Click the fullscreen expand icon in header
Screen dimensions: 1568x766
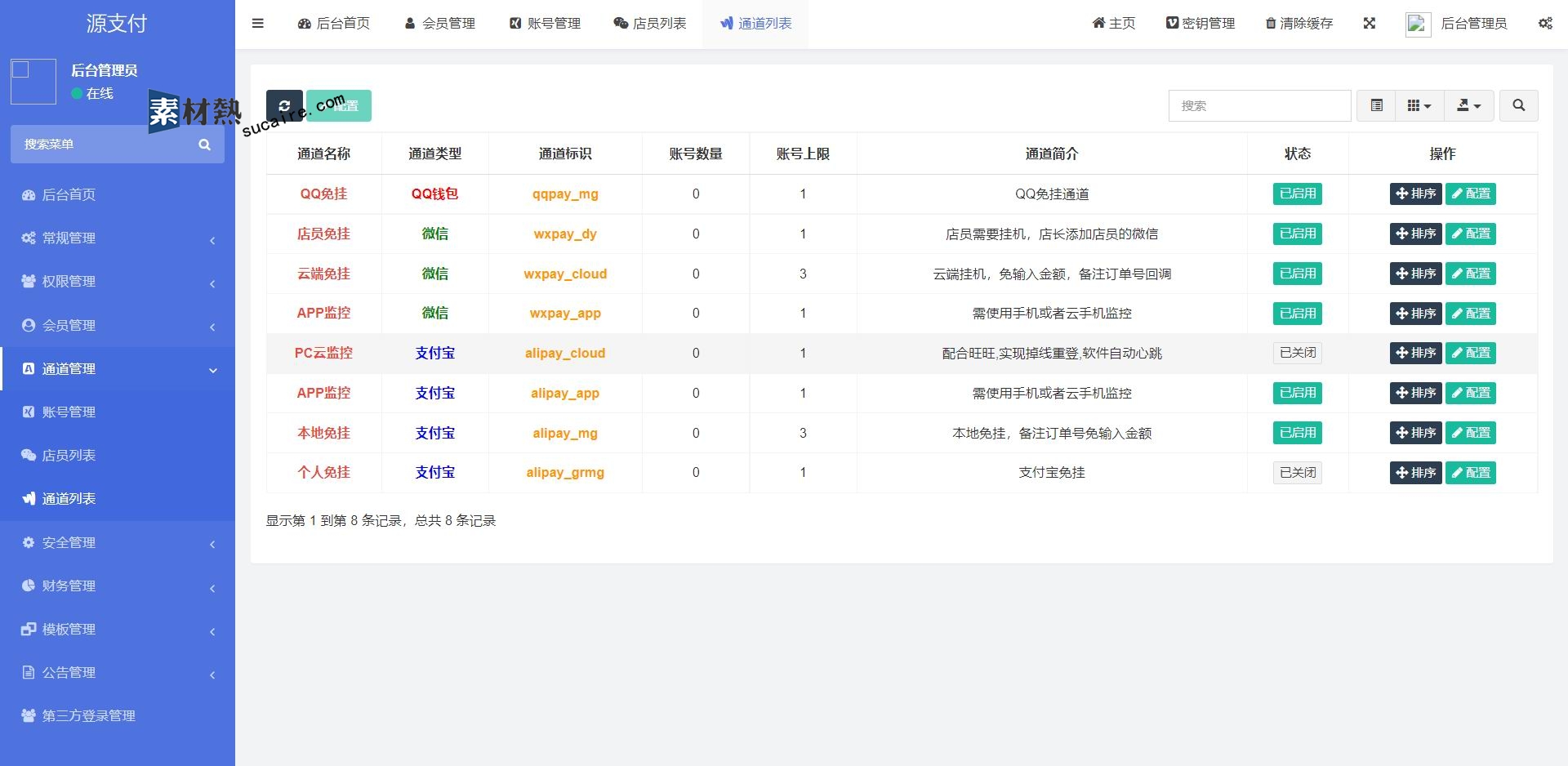(1370, 24)
